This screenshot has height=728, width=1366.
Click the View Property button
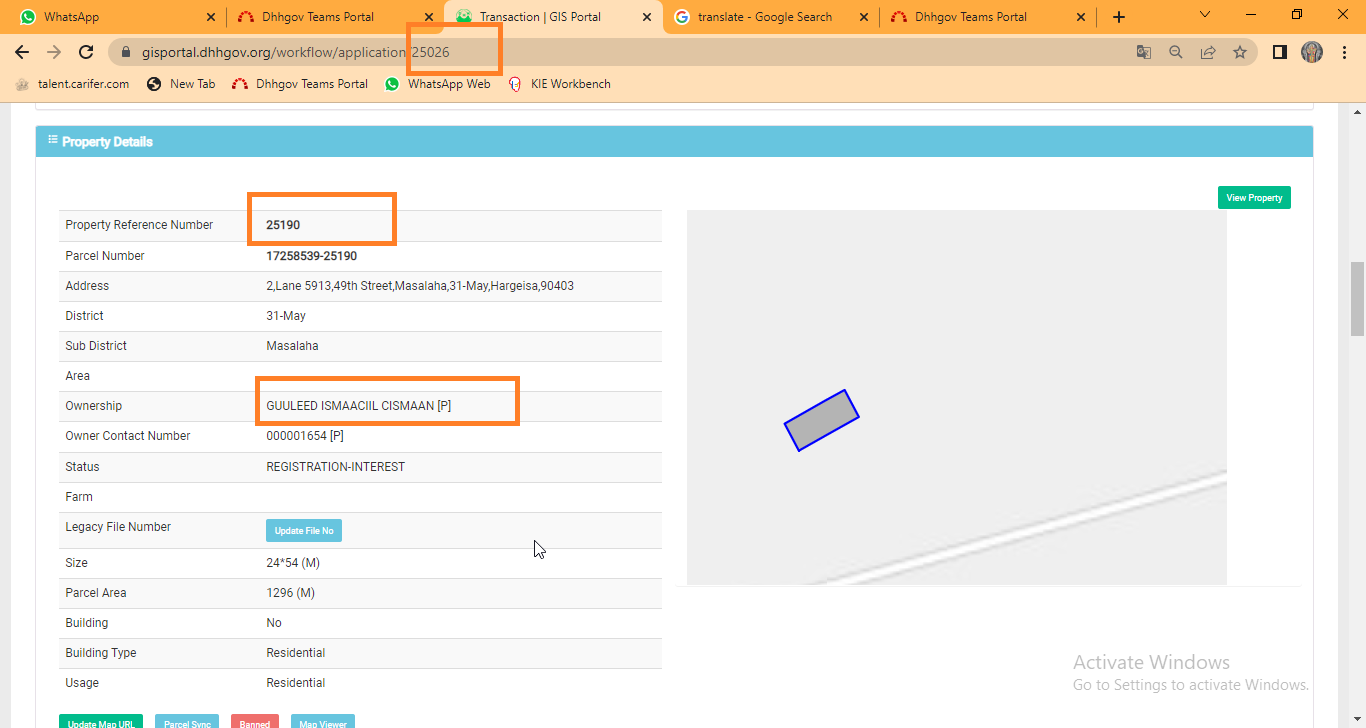point(1254,197)
